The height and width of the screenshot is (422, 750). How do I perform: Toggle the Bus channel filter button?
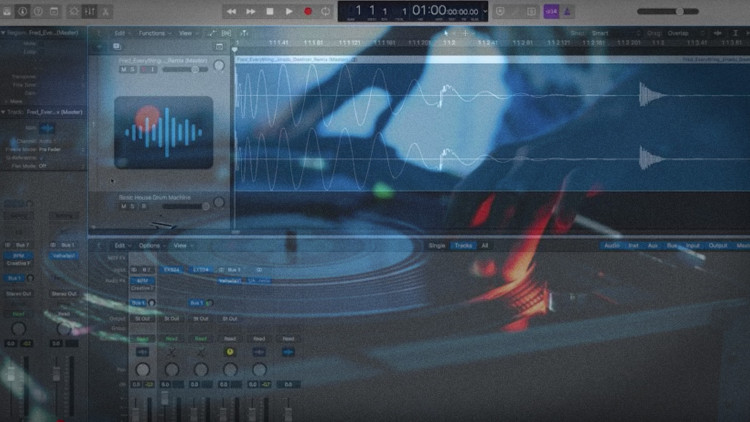pos(672,245)
